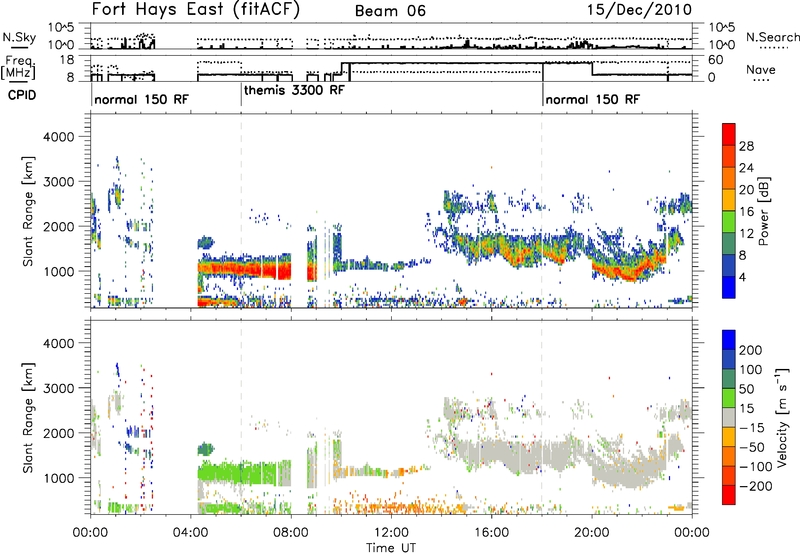Click the "16" label on the Power scale

[746, 212]
